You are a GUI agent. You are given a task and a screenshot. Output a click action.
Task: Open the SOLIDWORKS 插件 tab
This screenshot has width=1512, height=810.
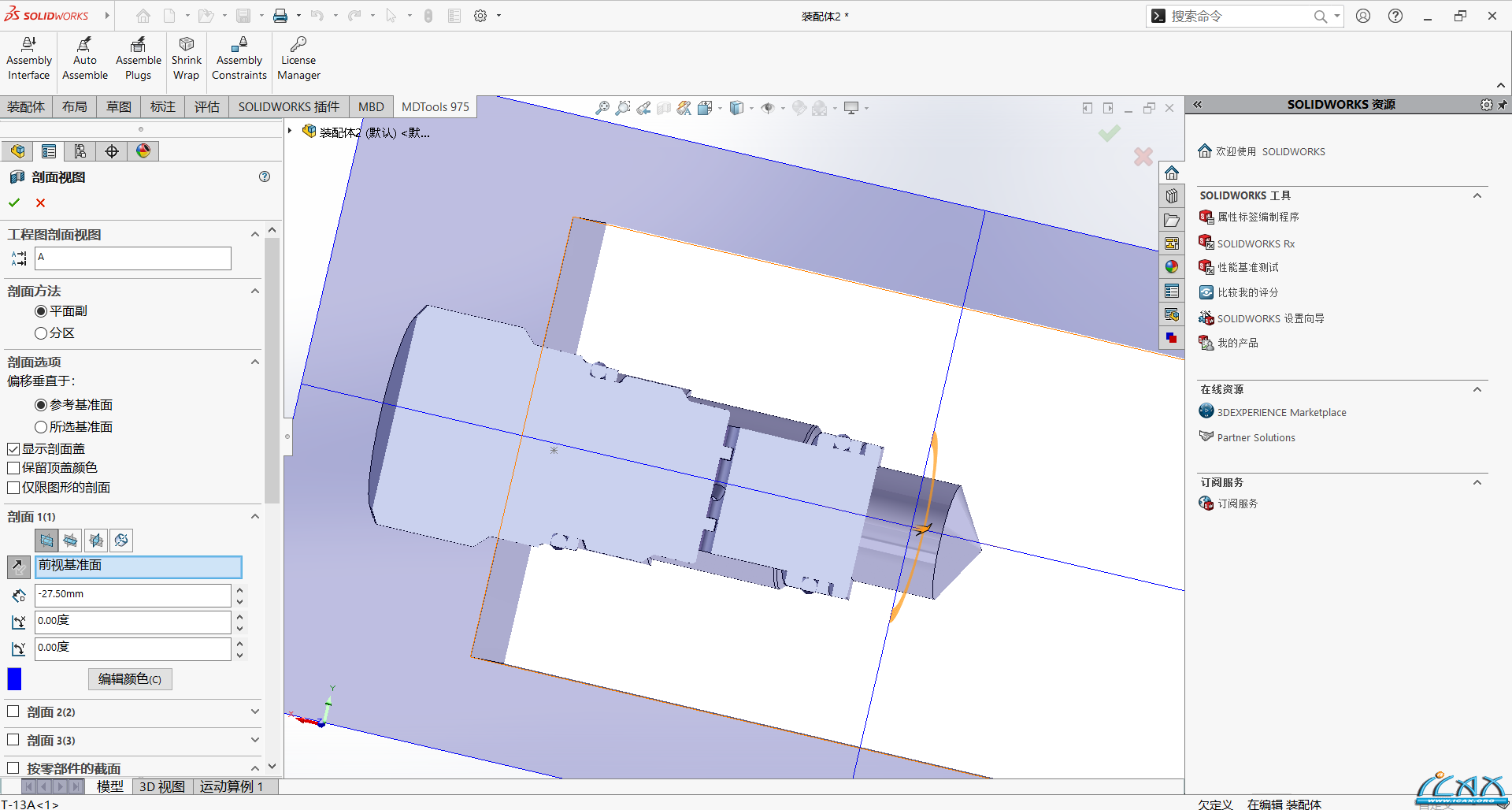pyautogui.click(x=289, y=106)
